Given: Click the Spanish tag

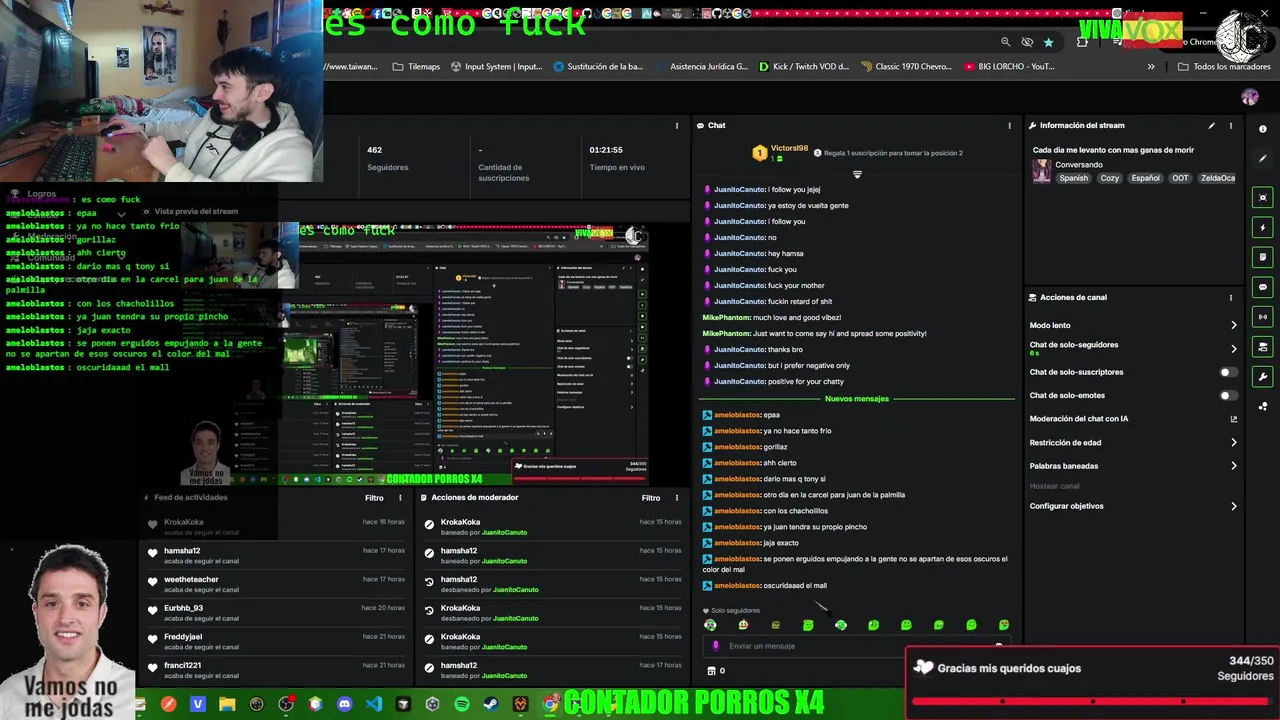Looking at the screenshot, I should point(1074,178).
